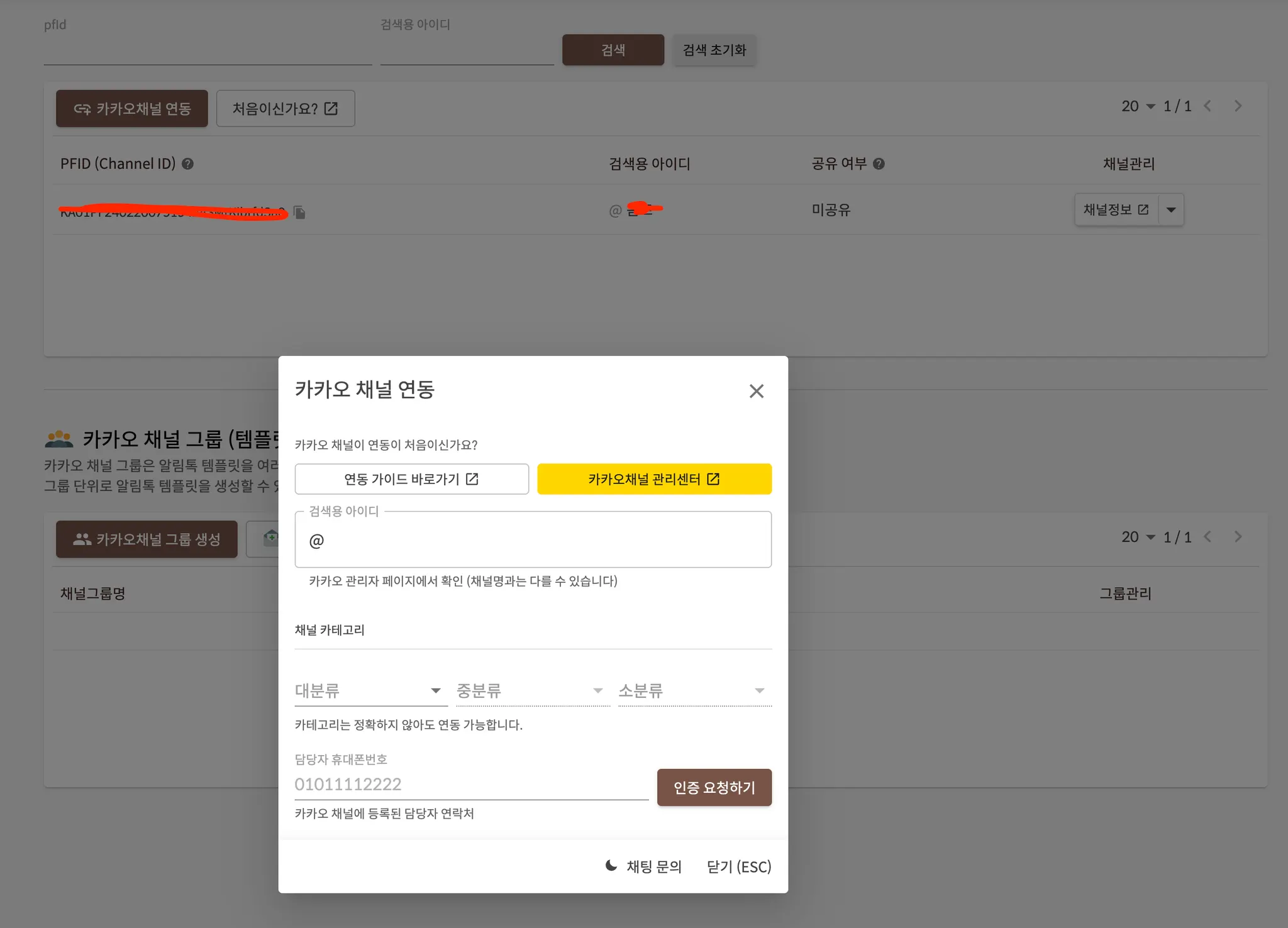The height and width of the screenshot is (928, 1288).
Task: Click 연동 가이드 바로가기 button
Action: pos(411,479)
